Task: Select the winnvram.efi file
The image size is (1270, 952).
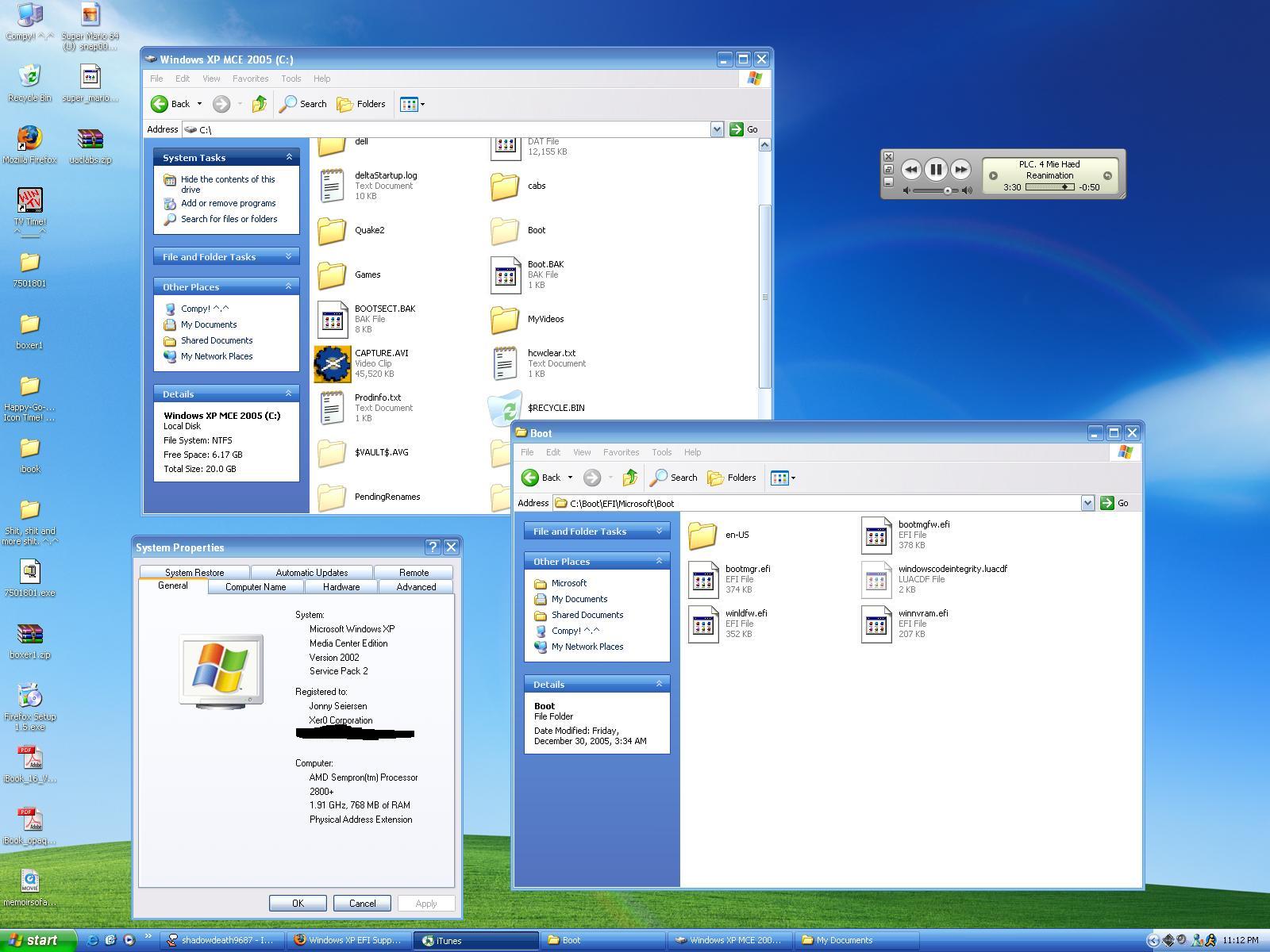Action: 876,624
